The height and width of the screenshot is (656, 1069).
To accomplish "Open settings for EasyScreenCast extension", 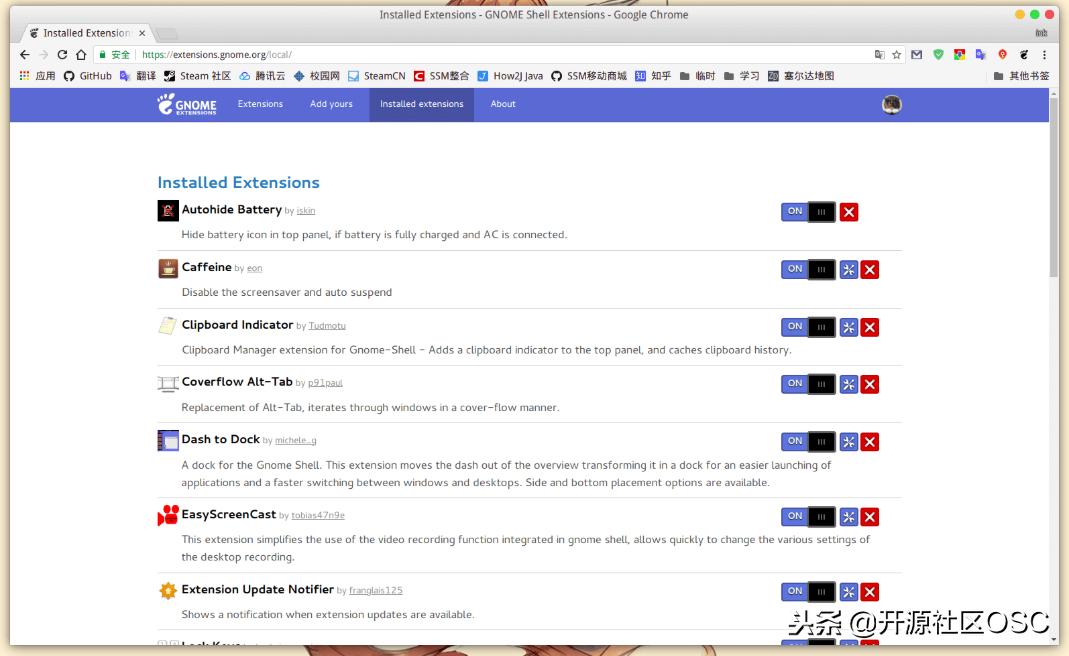I will click(x=848, y=517).
